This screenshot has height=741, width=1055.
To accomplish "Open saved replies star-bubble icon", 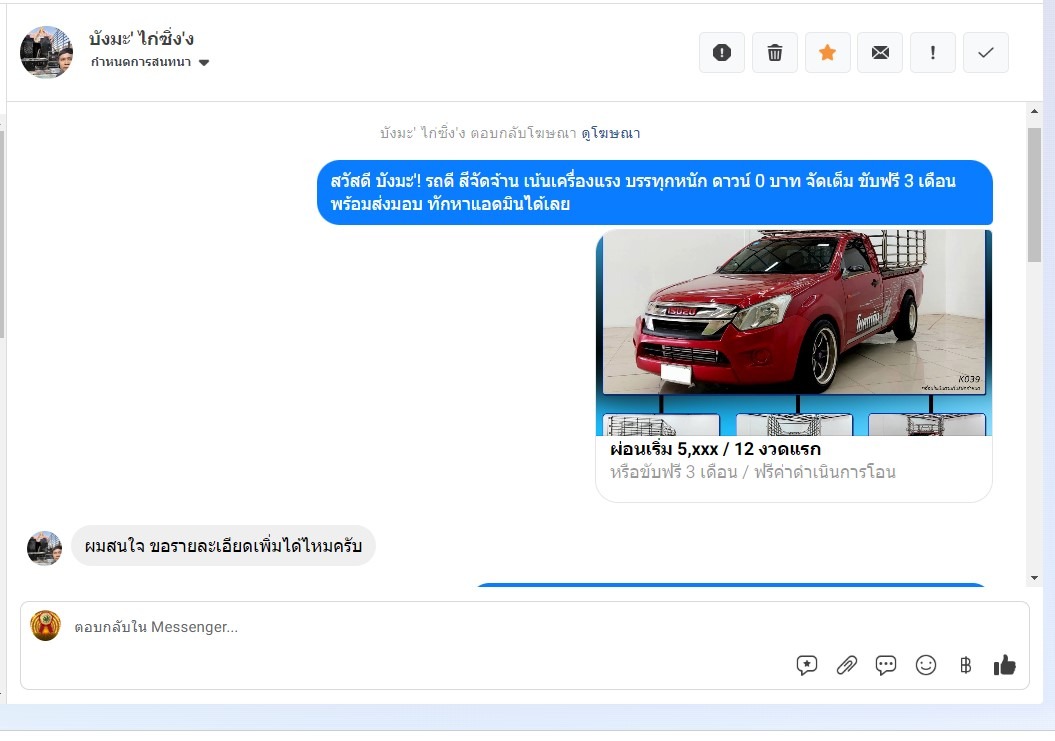I will coord(807,665).
